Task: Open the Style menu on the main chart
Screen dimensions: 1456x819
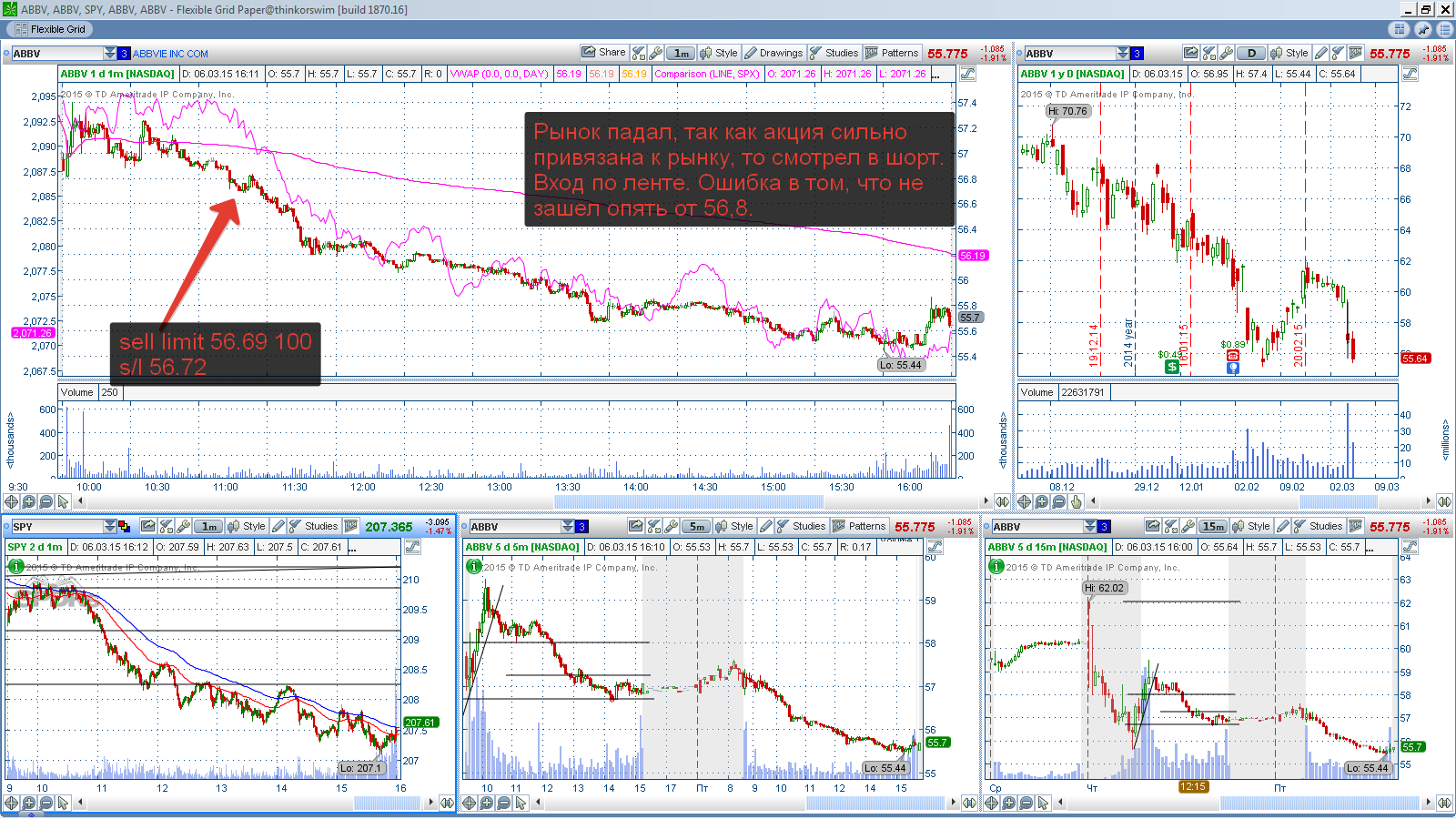Action: click(x=719, y=53)
